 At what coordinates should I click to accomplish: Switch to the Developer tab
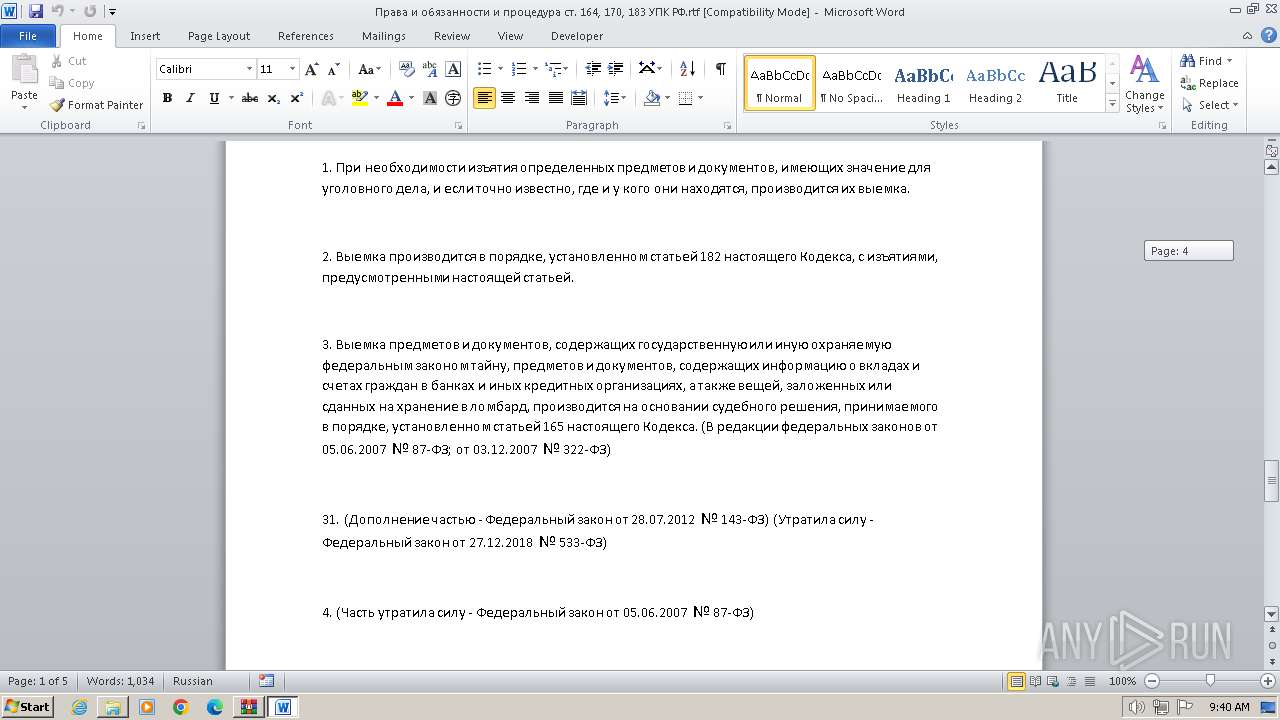pyautogui.click(x=577, y=36)
